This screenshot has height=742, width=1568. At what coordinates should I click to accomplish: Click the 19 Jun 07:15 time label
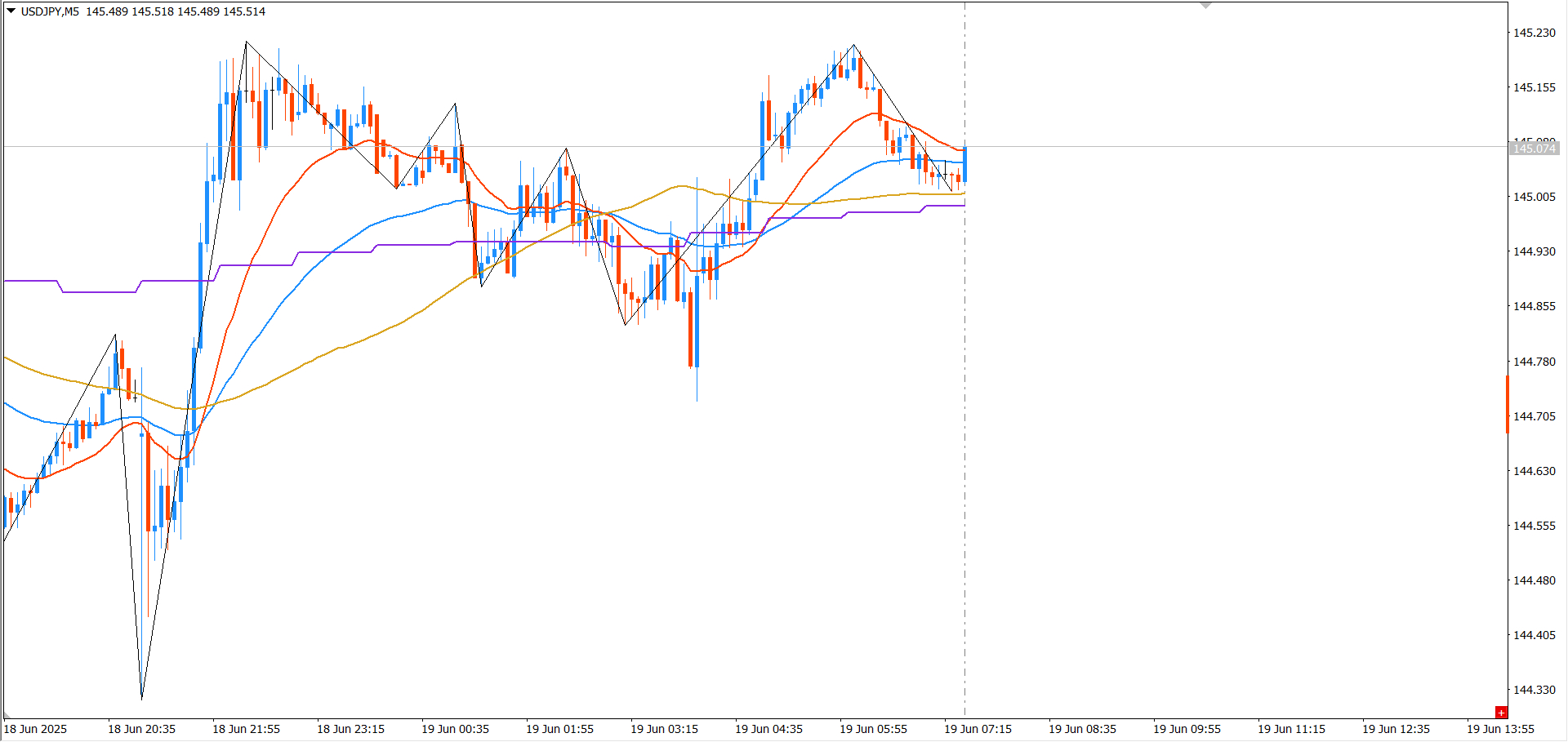tap(978, 729)
